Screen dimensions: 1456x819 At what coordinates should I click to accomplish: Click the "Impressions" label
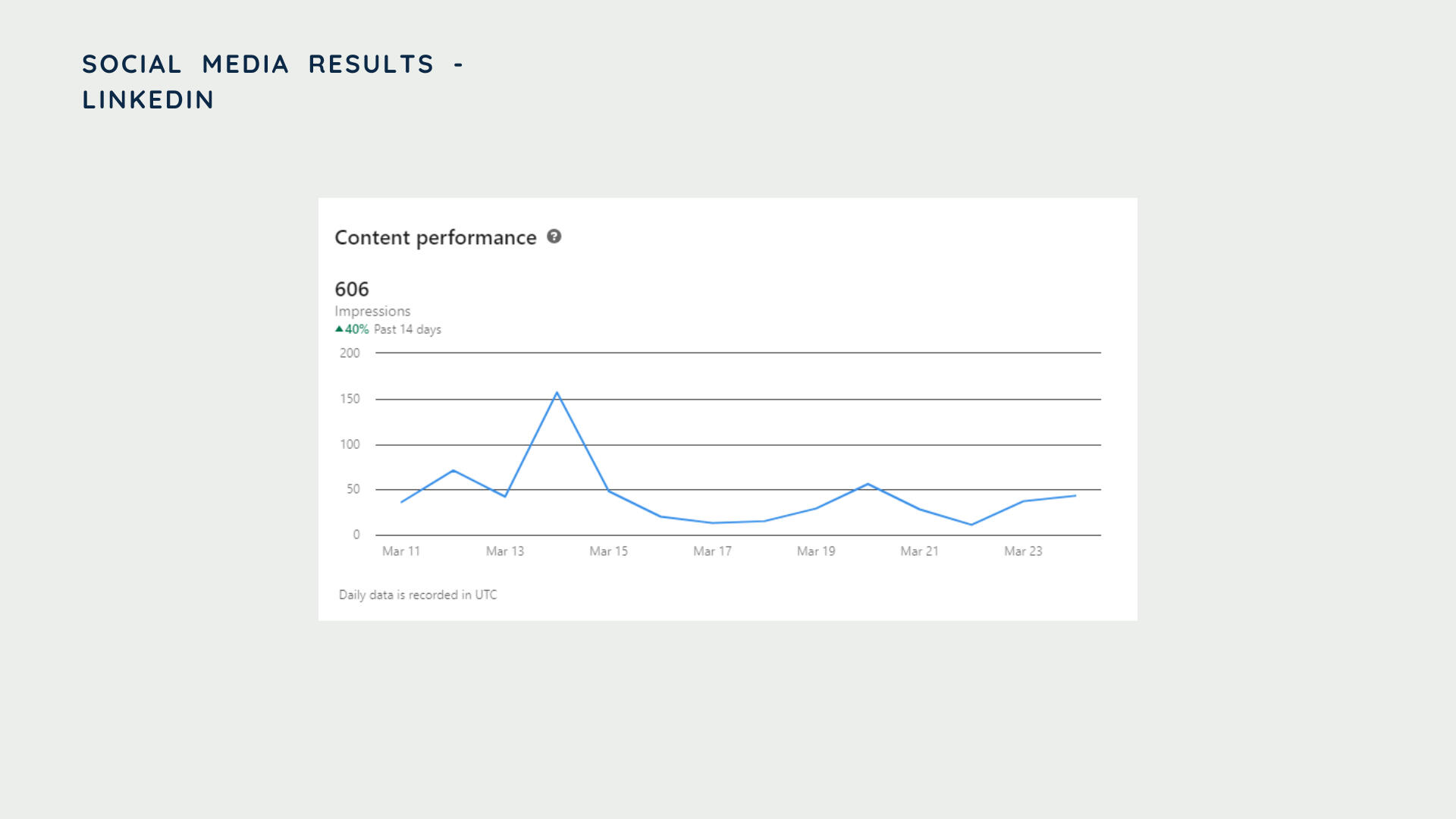(x=372, y=311)
